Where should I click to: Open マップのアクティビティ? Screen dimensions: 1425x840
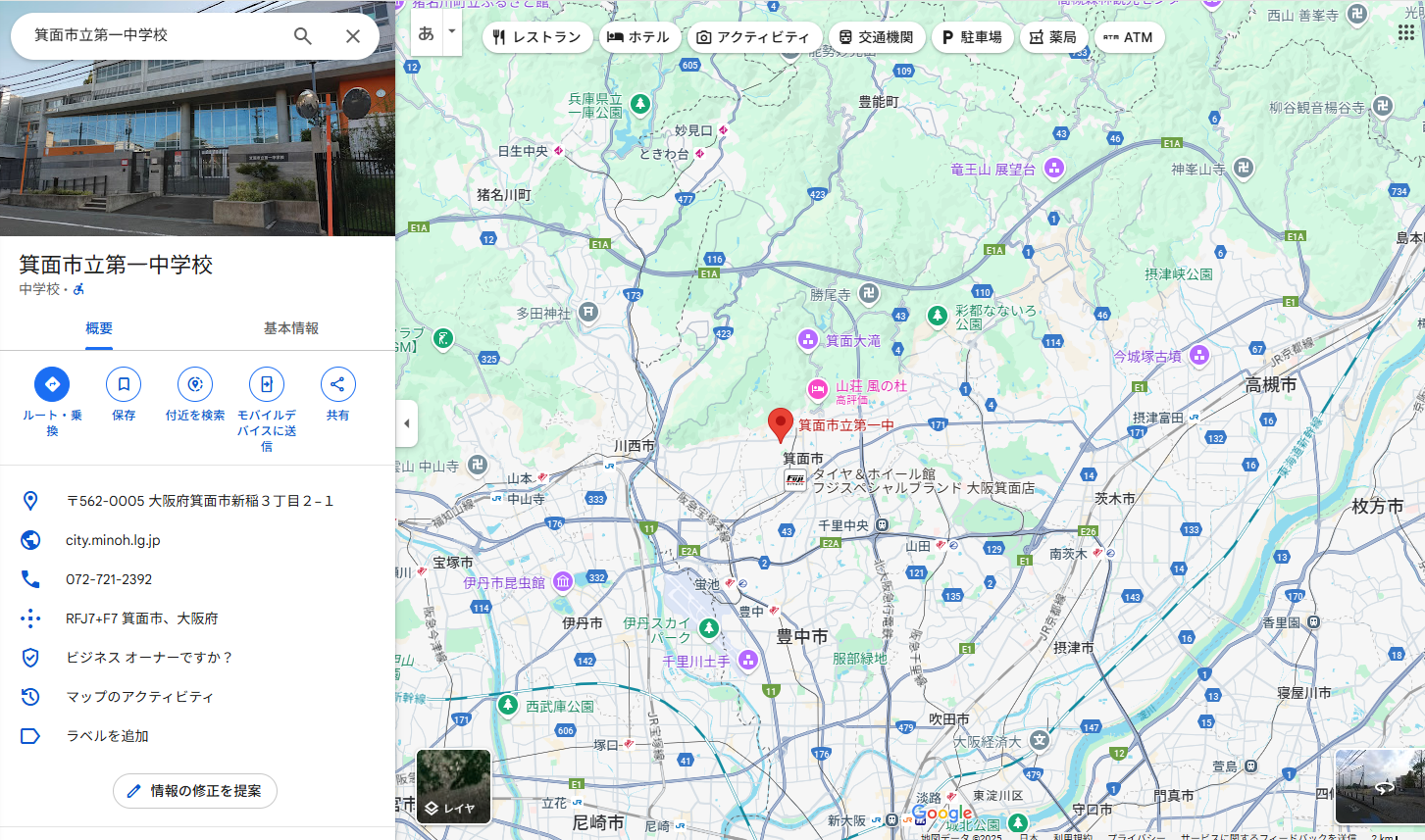tap(139, 697)
